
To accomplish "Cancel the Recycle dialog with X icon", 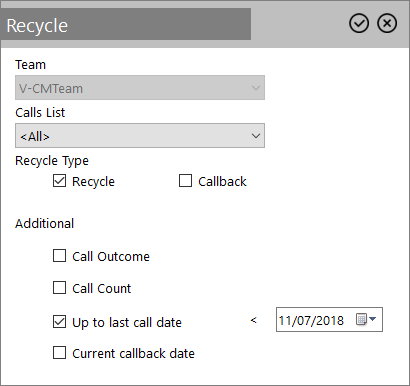I will point(387,24).
